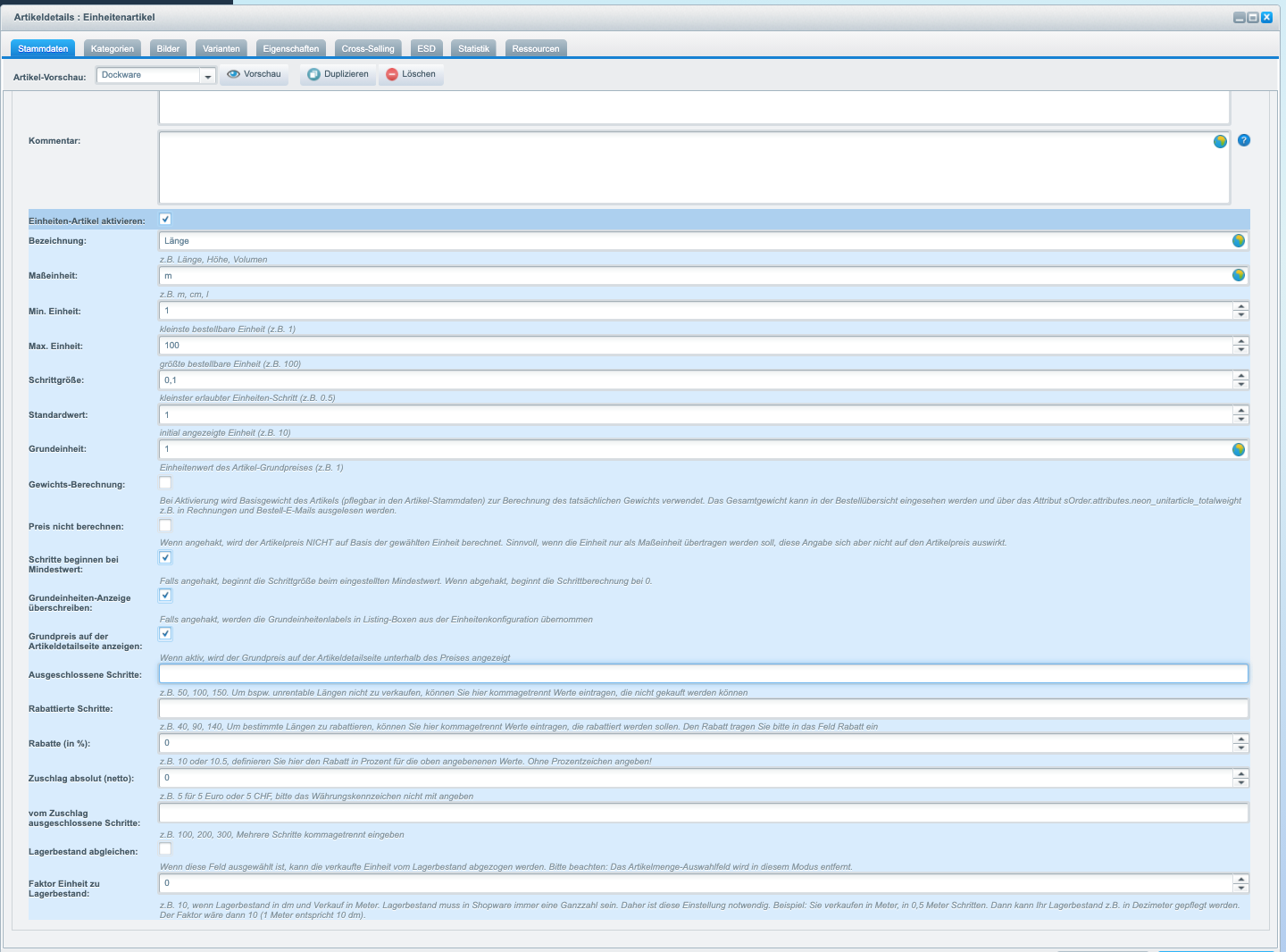Screen dimensions: 1286x952
Task: Click the Rabatte (in %) input field
Action: click(x=696, y=743)
